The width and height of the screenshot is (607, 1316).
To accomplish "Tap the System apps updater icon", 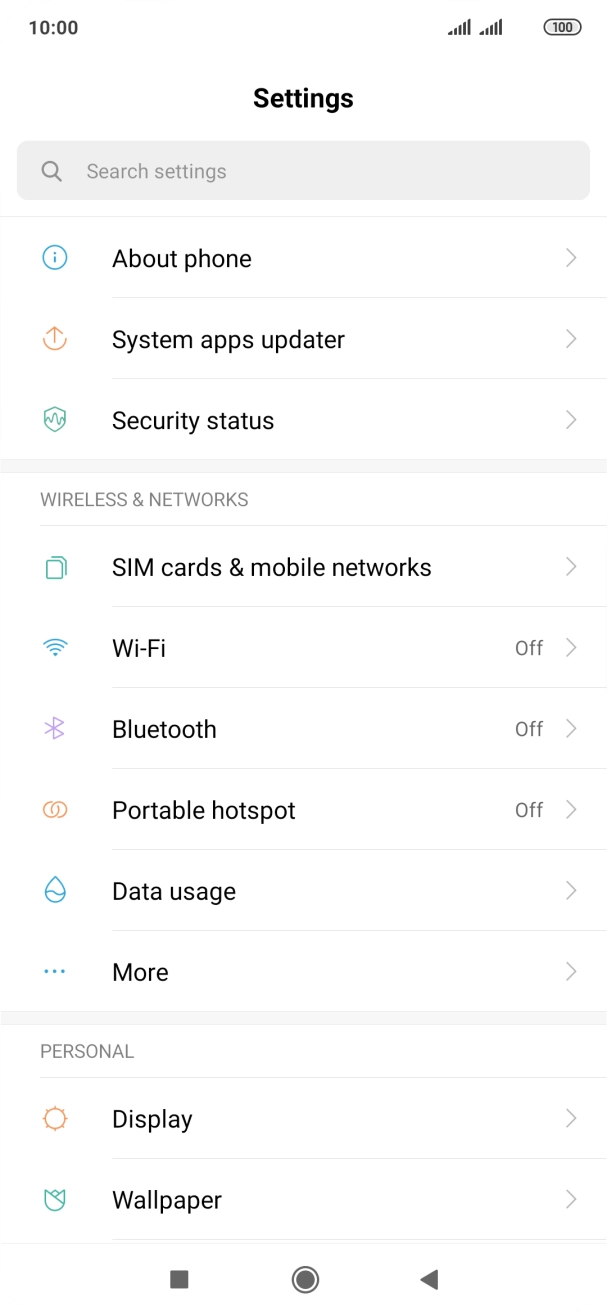I will click(55, 339).
